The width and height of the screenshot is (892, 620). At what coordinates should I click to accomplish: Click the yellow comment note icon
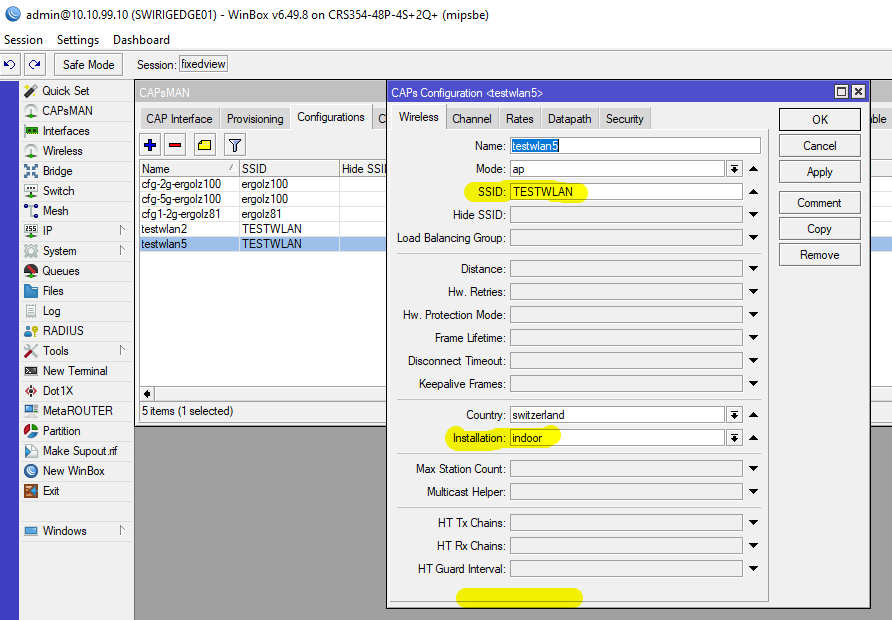pos(205,145)
